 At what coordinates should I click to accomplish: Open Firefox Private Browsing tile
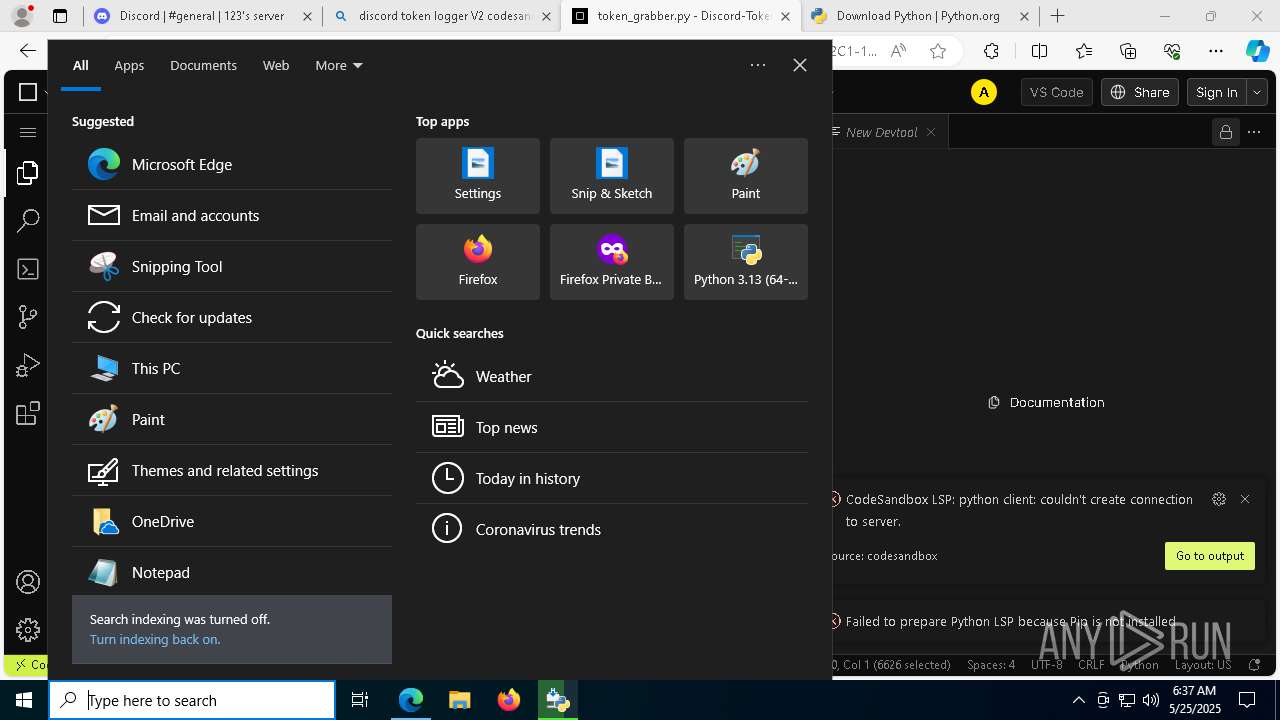(612, 262)
